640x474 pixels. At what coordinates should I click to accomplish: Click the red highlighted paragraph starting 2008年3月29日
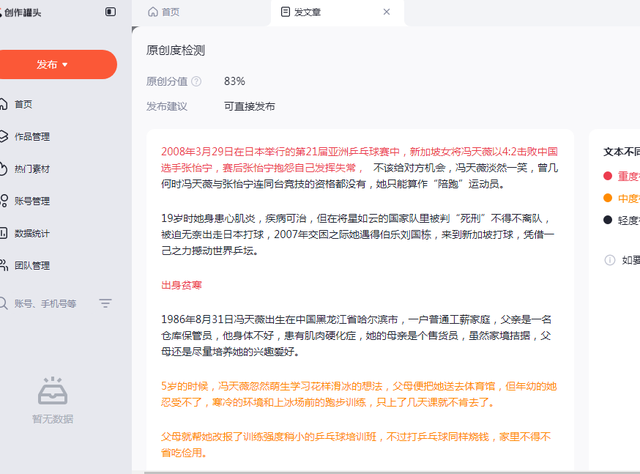pos(359,160)
